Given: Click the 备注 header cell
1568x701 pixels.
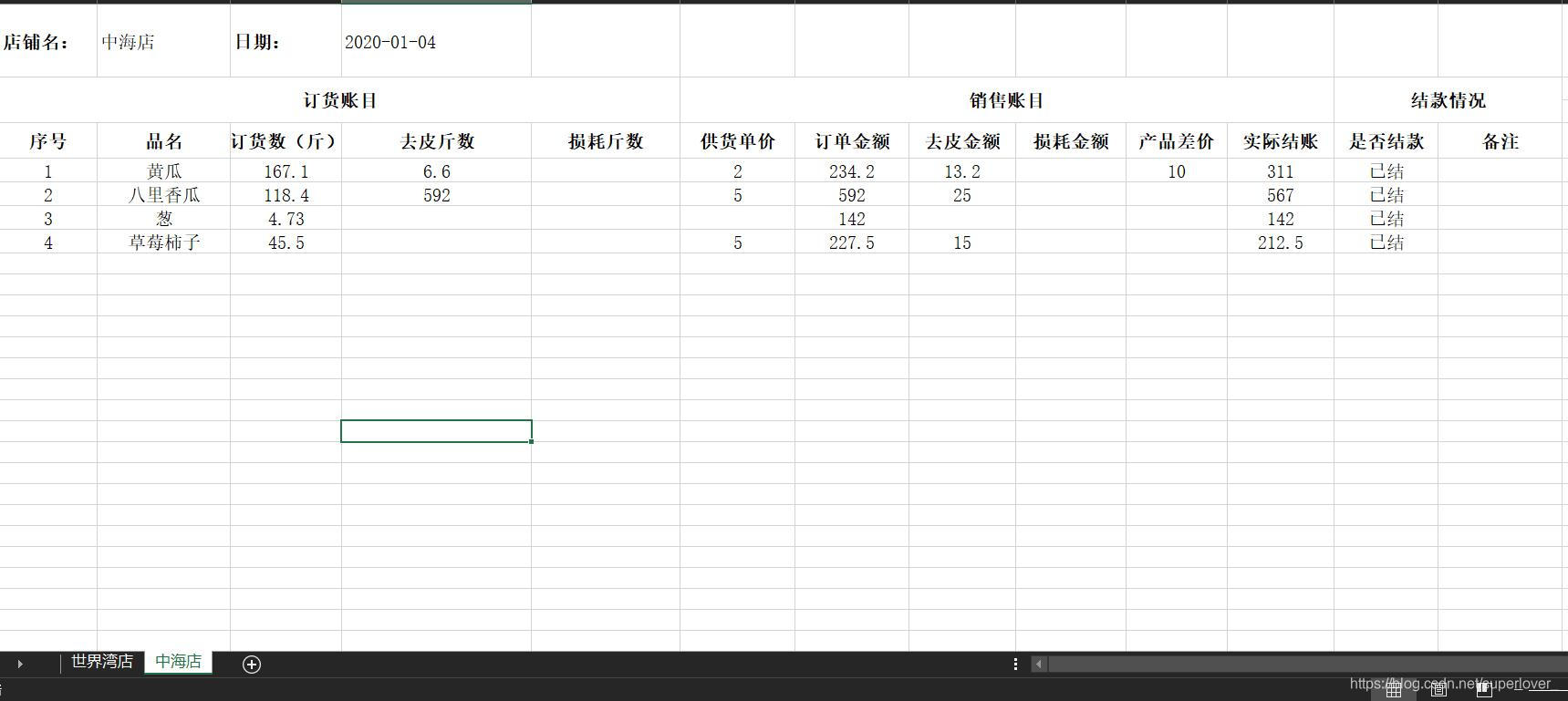Looking at the screenshot, I should click(1501, 141).
